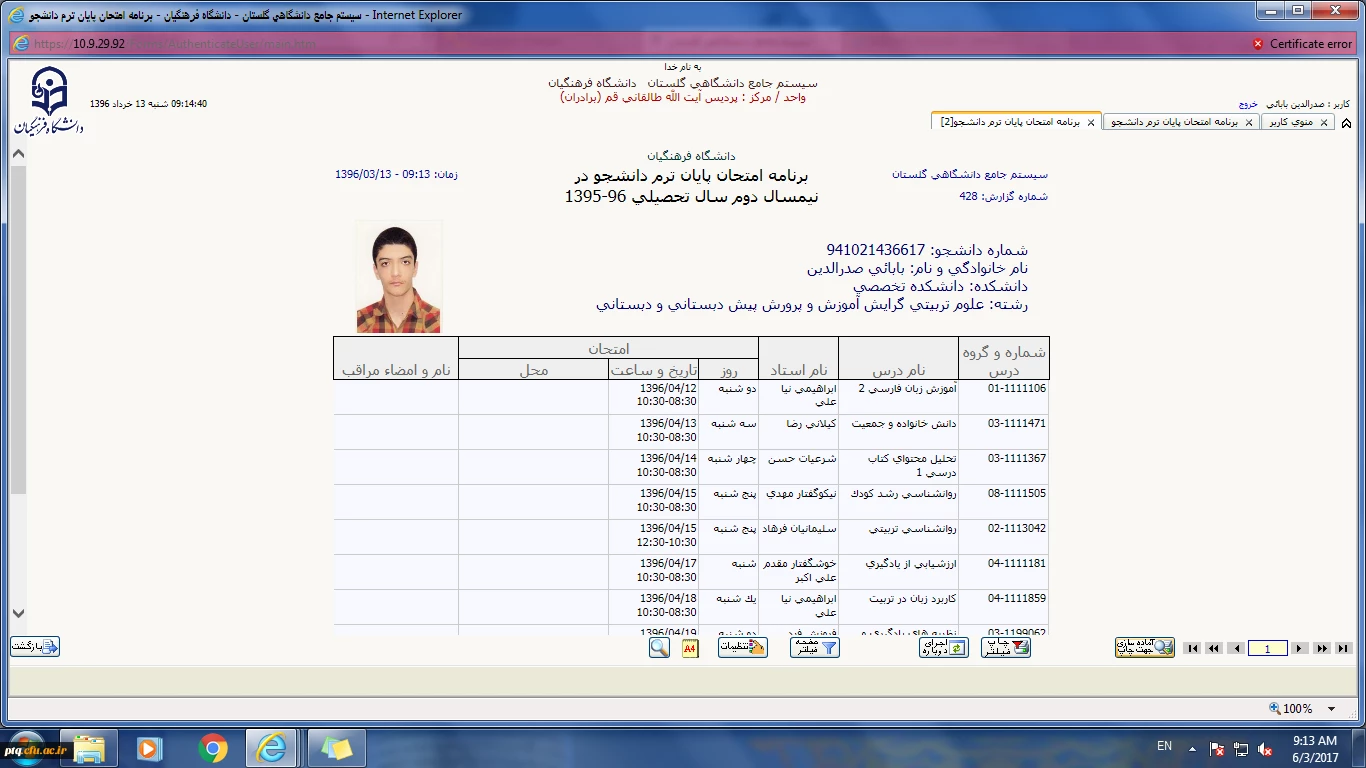Open Google Chrome from the taskbar
Image resolution: width=1366 pixels, height=768 pixels.
click(x=212, y=748)
